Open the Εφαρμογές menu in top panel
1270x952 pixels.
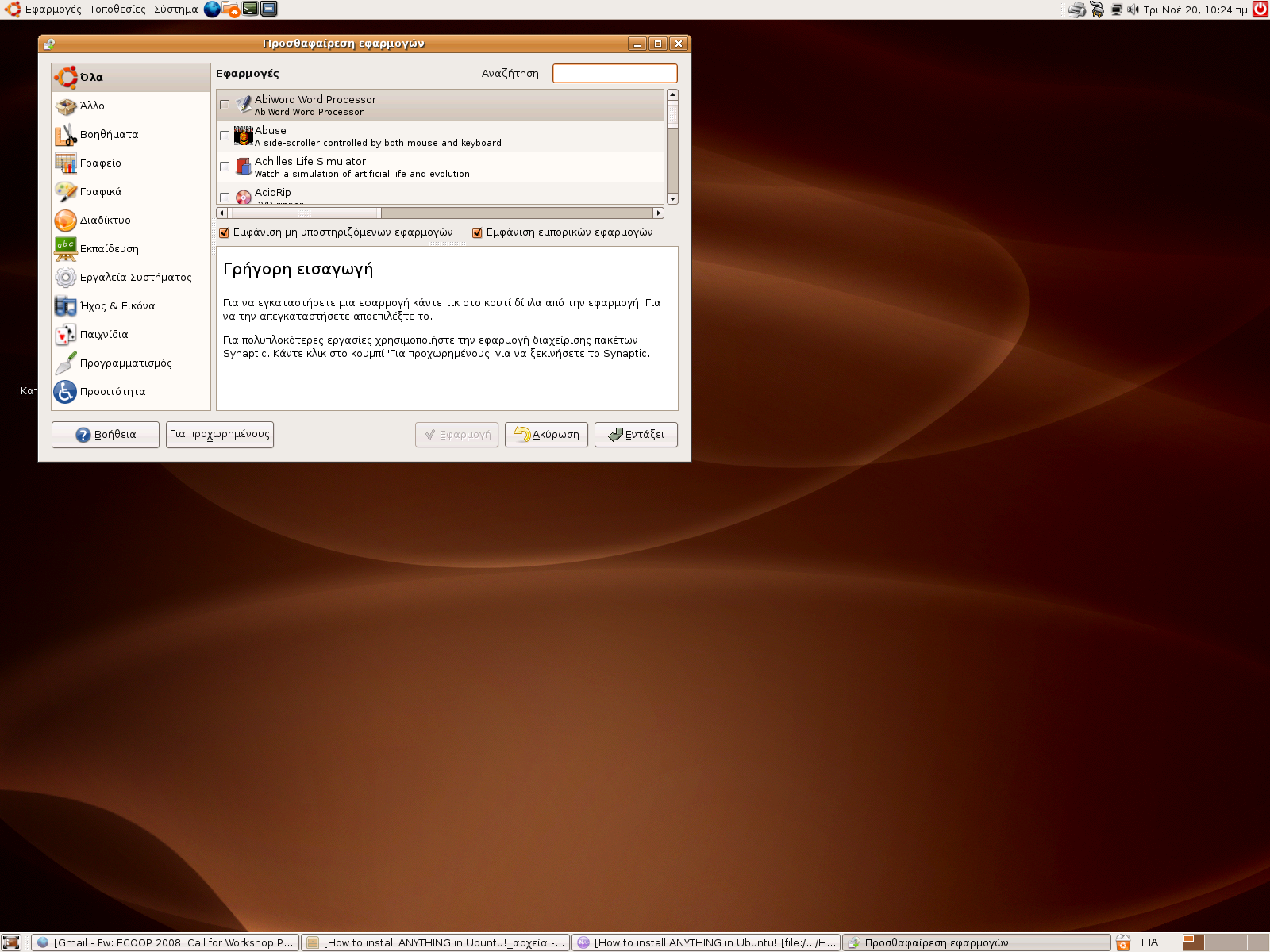(53, 10)
